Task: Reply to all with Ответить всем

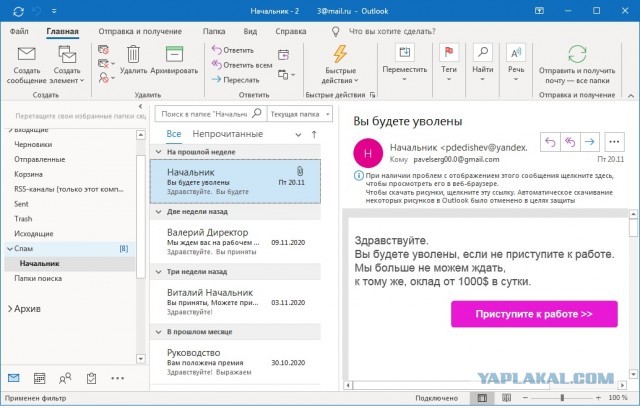Action: click(x=242, y=65)
